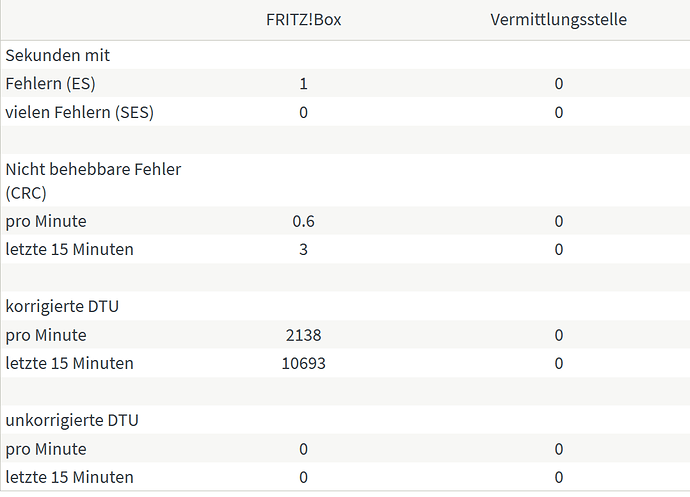Click the unkorrigierte DTU section heading

click(72, 420)
